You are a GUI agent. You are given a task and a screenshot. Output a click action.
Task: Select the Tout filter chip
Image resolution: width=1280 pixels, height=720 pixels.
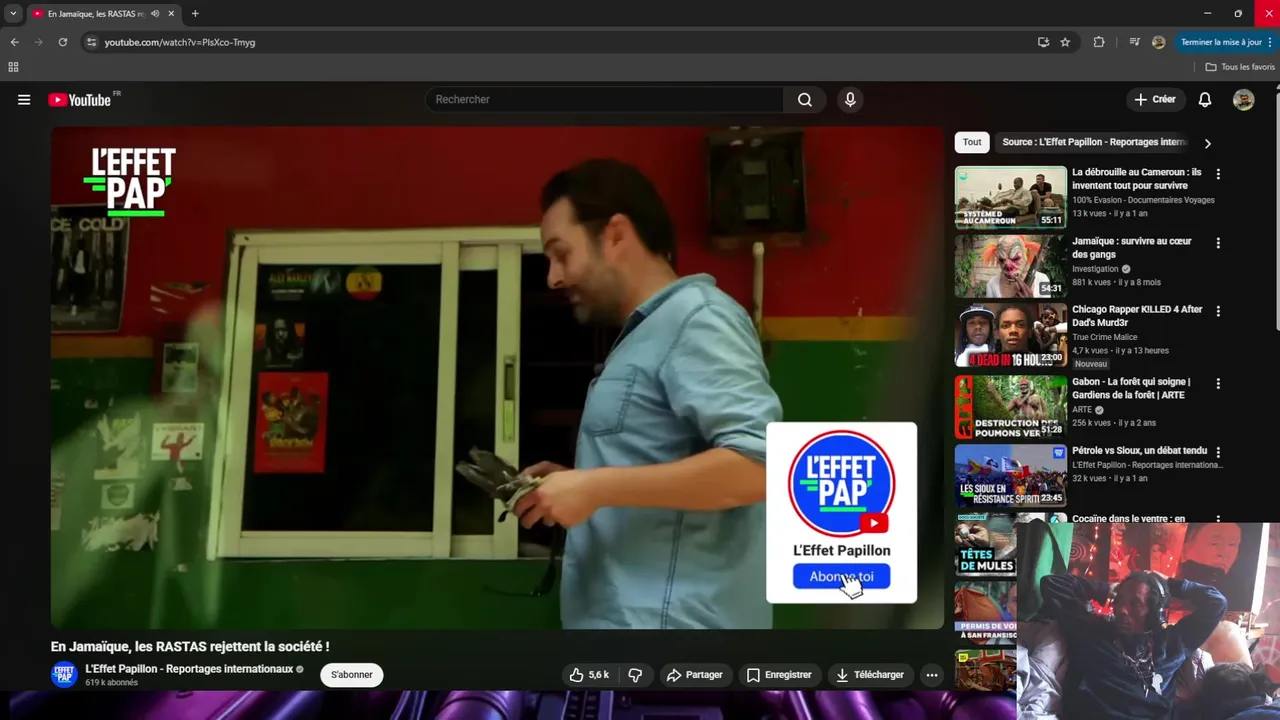point(972,142)
